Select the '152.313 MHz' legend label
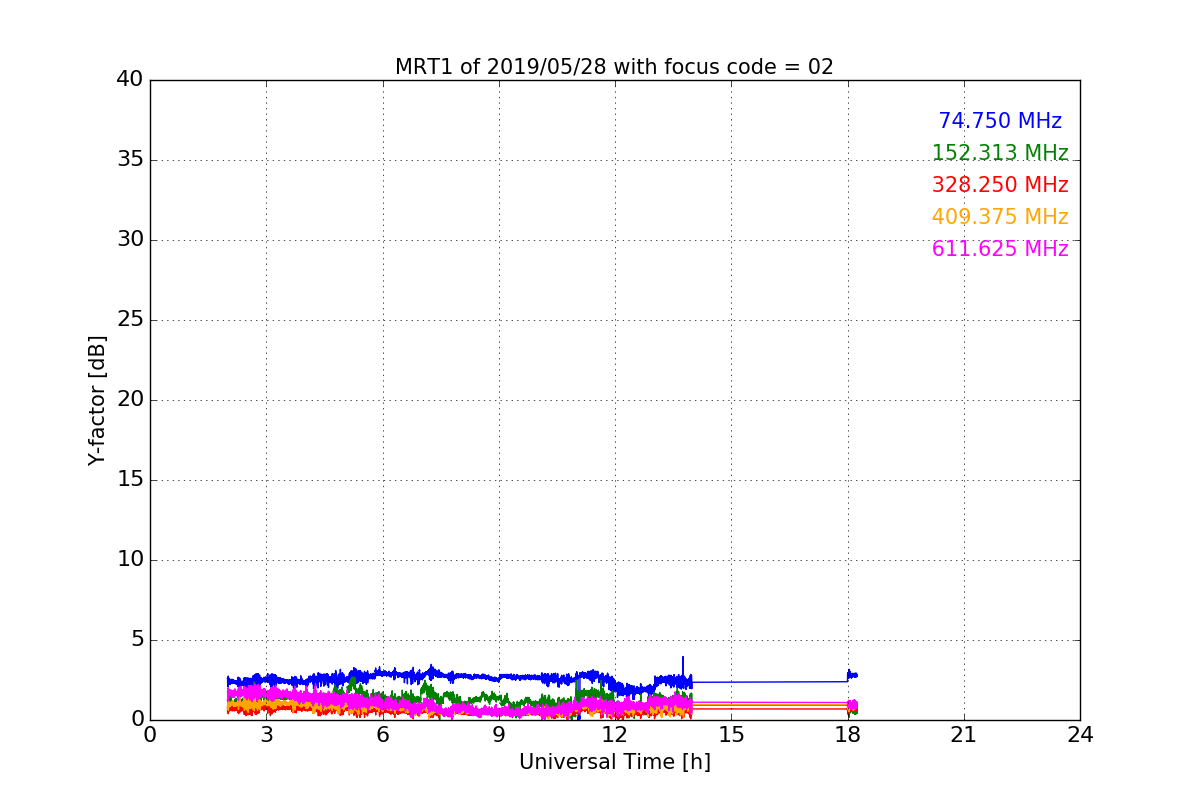The height and width of the screenshot is (800, 1200). click(x=1000, y=153)
